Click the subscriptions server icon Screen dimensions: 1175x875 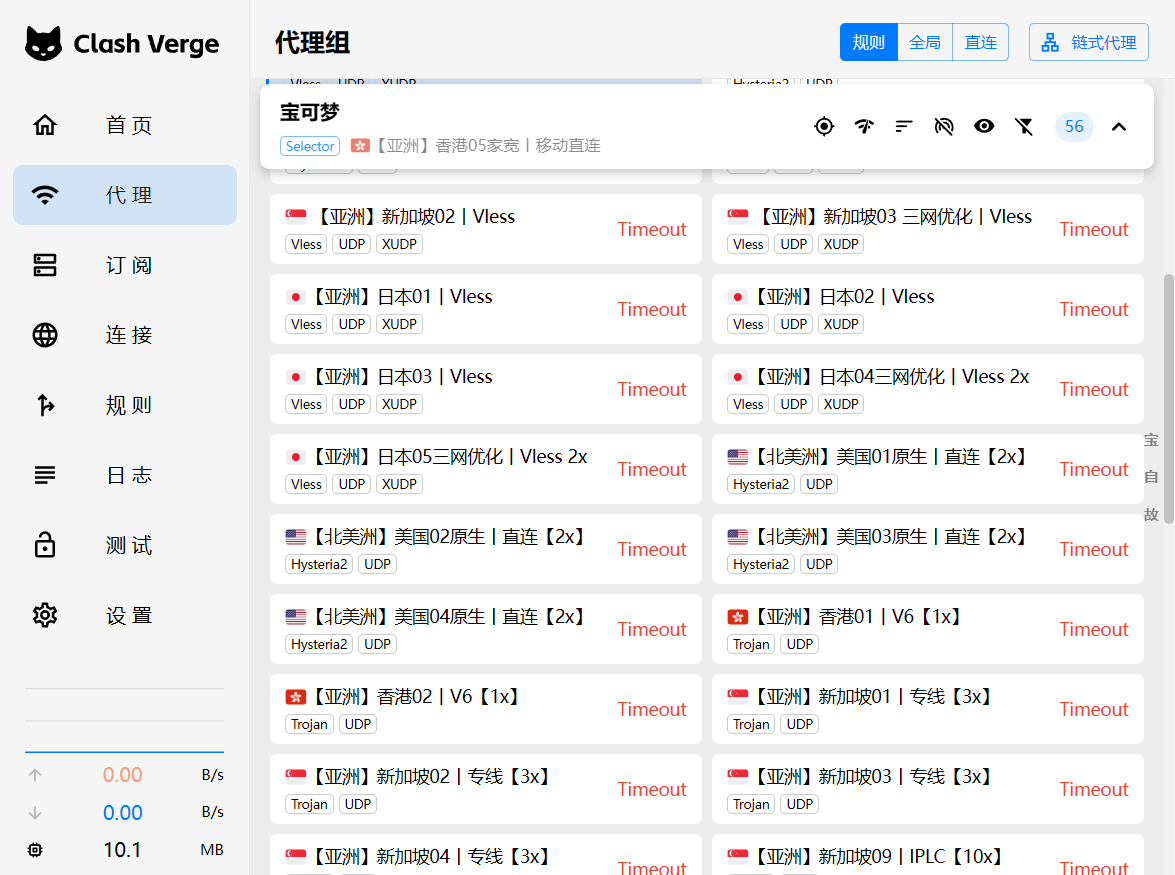[x=45, y=265]
